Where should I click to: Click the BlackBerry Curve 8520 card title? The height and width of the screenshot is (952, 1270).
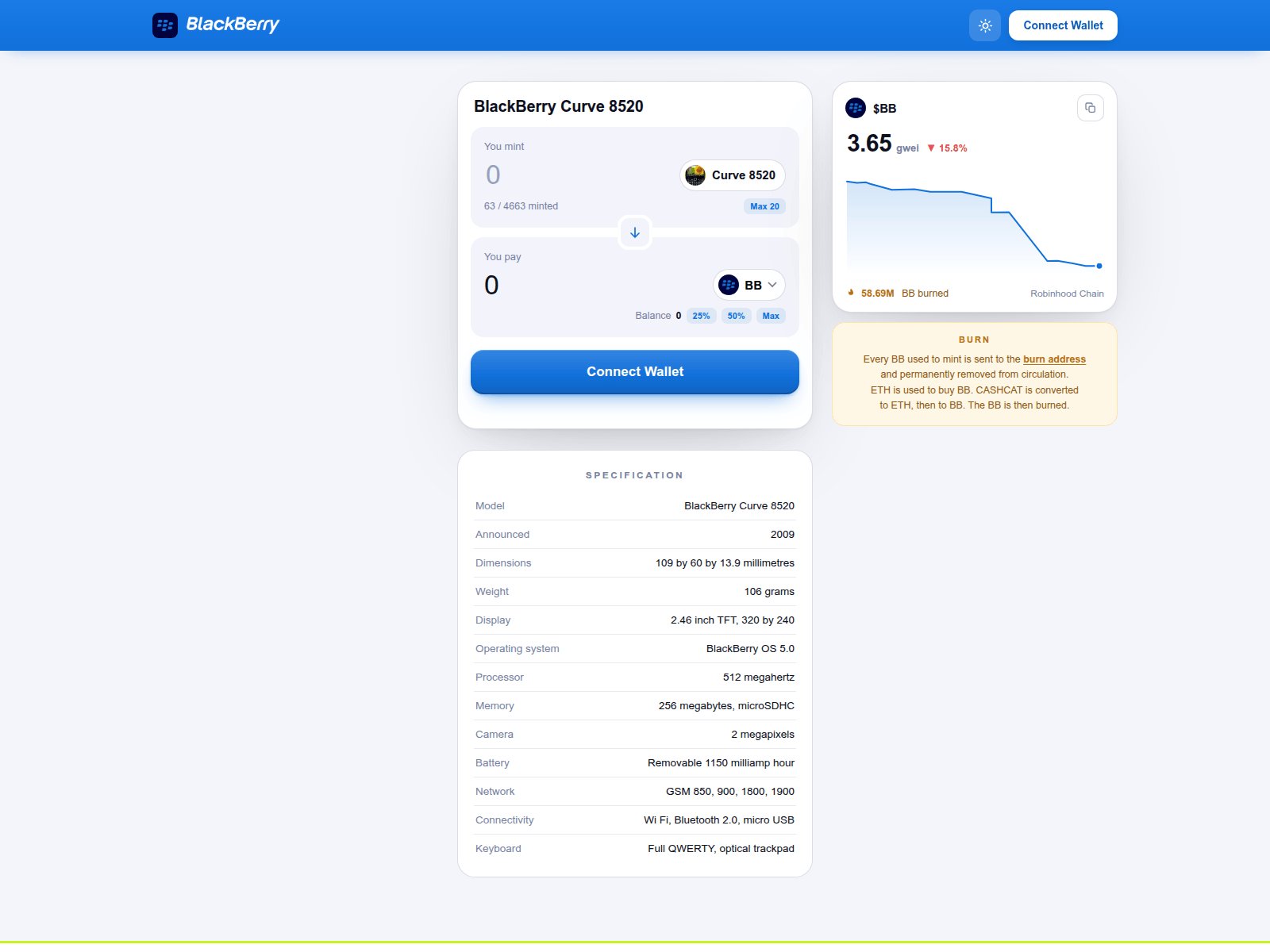(559, 106)
